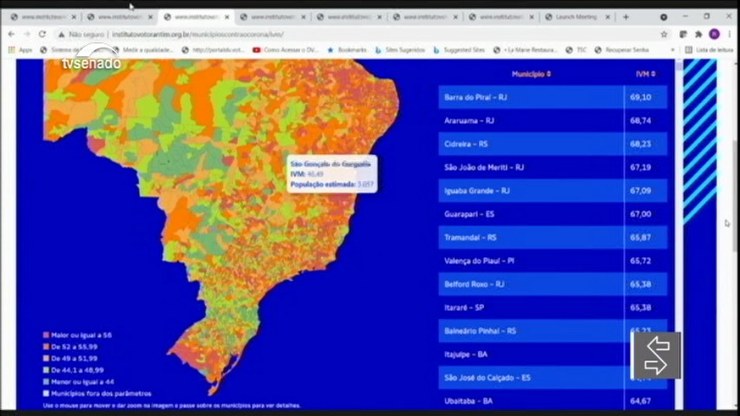The width and height of the screenshot is (740, 416).
Task: Sort table by Município column header
Action: coord(531,73)
